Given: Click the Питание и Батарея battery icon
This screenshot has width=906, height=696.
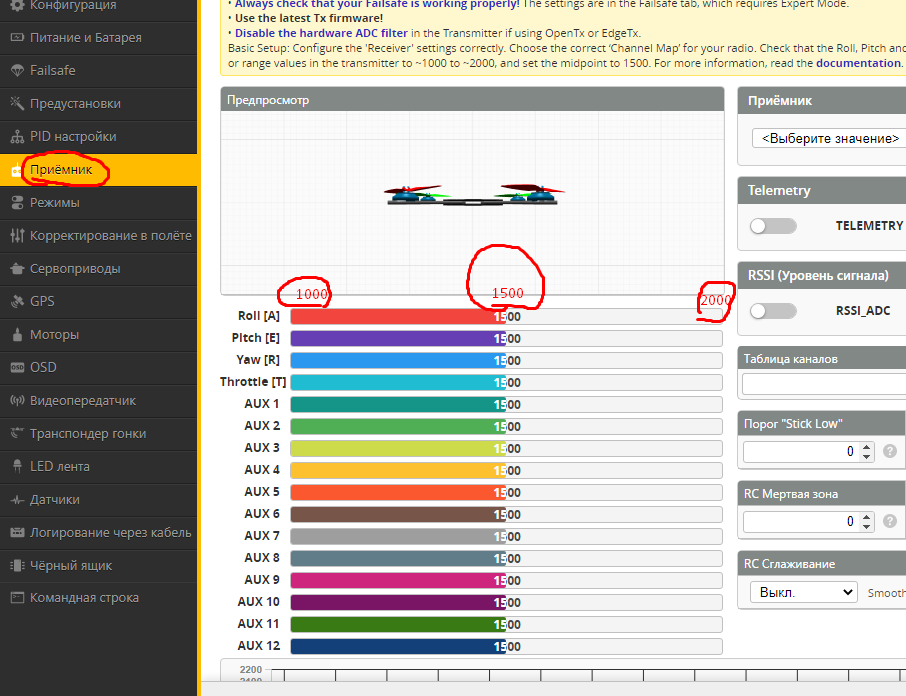Looking at the screenshot, I should coord(17,38).
